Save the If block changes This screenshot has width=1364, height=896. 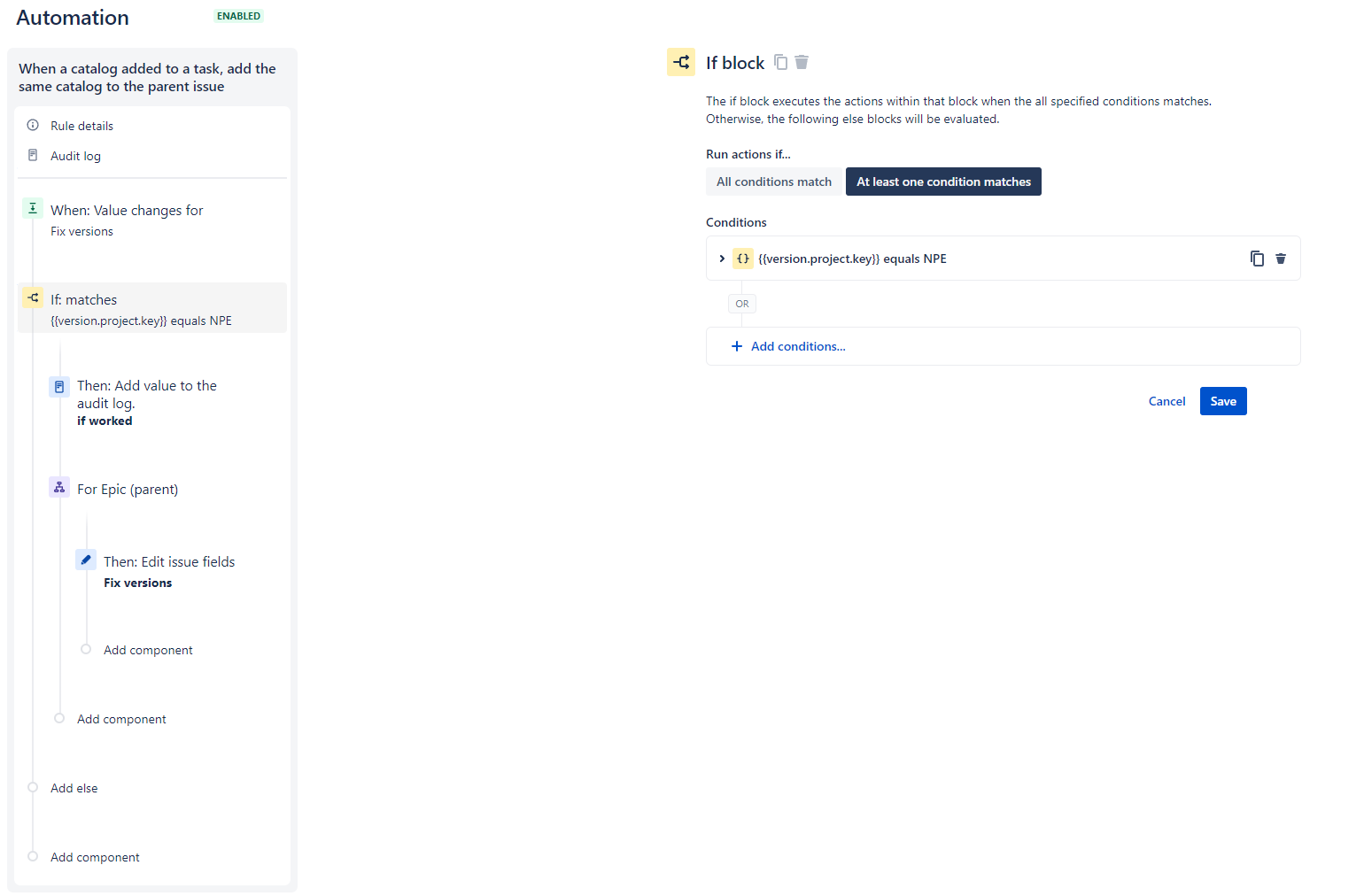pyautogui.click(x=1223, y=401)
